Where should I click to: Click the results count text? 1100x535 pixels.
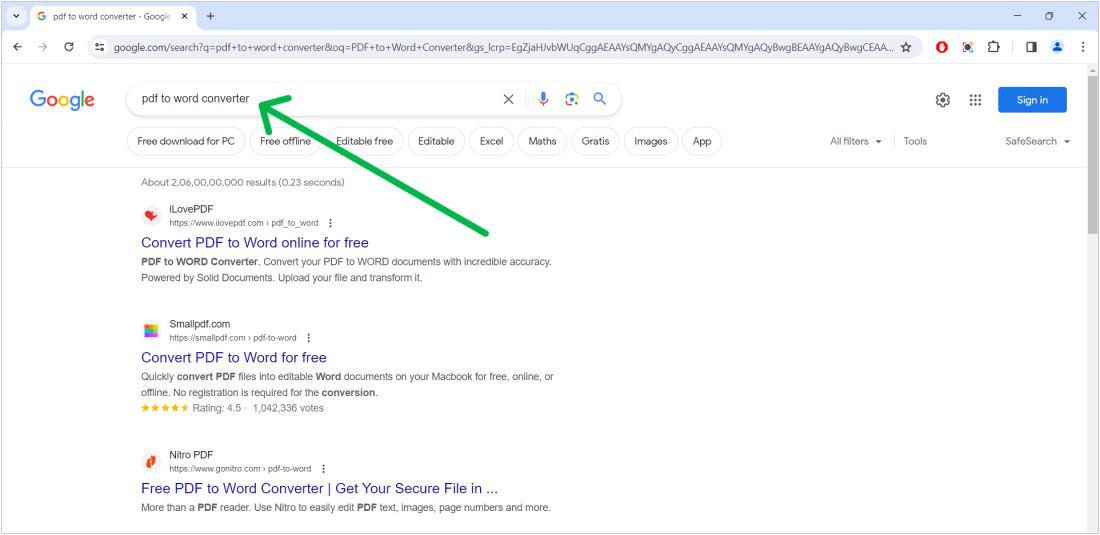243,182
